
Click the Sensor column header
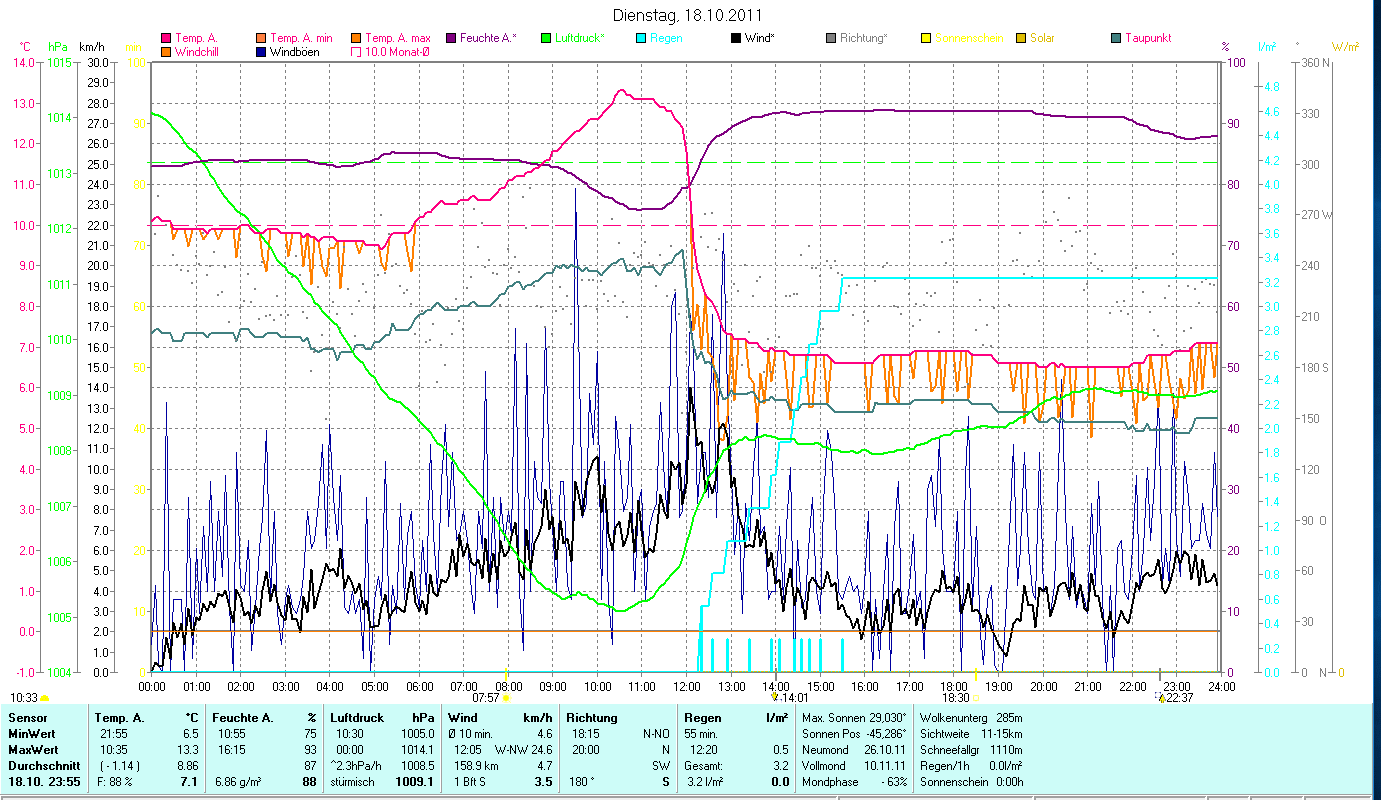[x=26, y=718]
